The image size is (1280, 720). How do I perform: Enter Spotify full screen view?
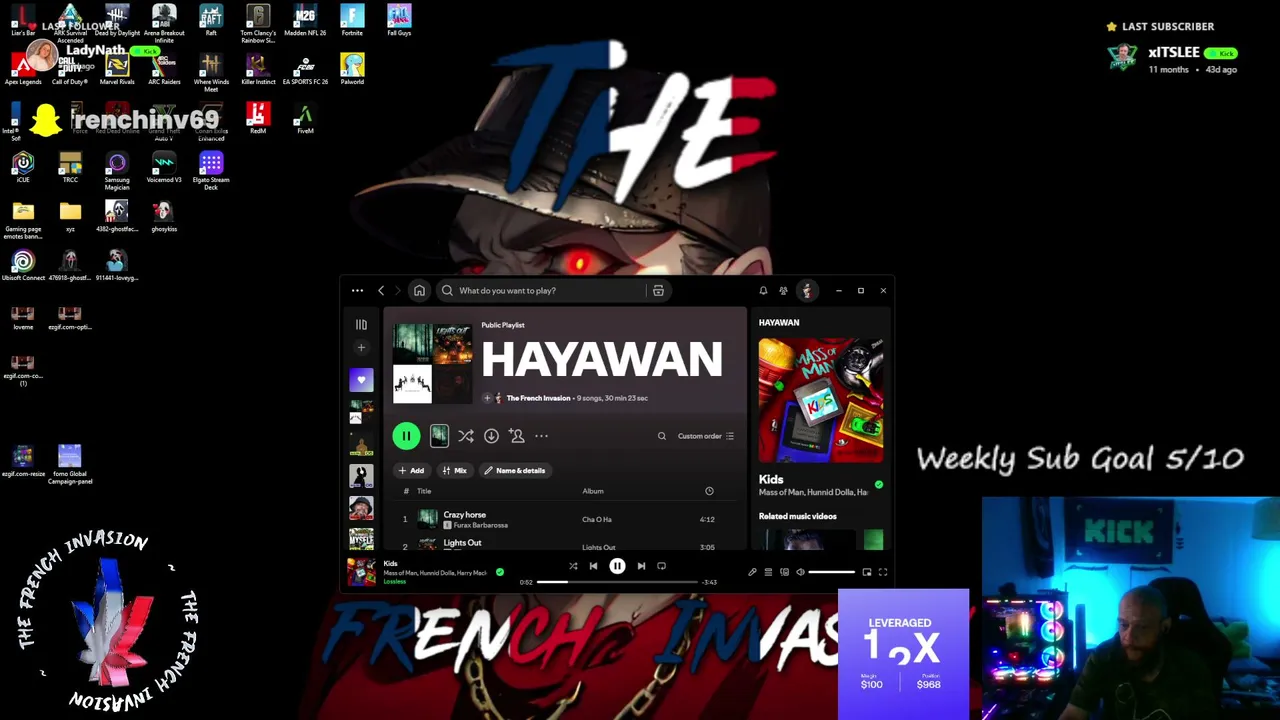[x=883, y=572]
